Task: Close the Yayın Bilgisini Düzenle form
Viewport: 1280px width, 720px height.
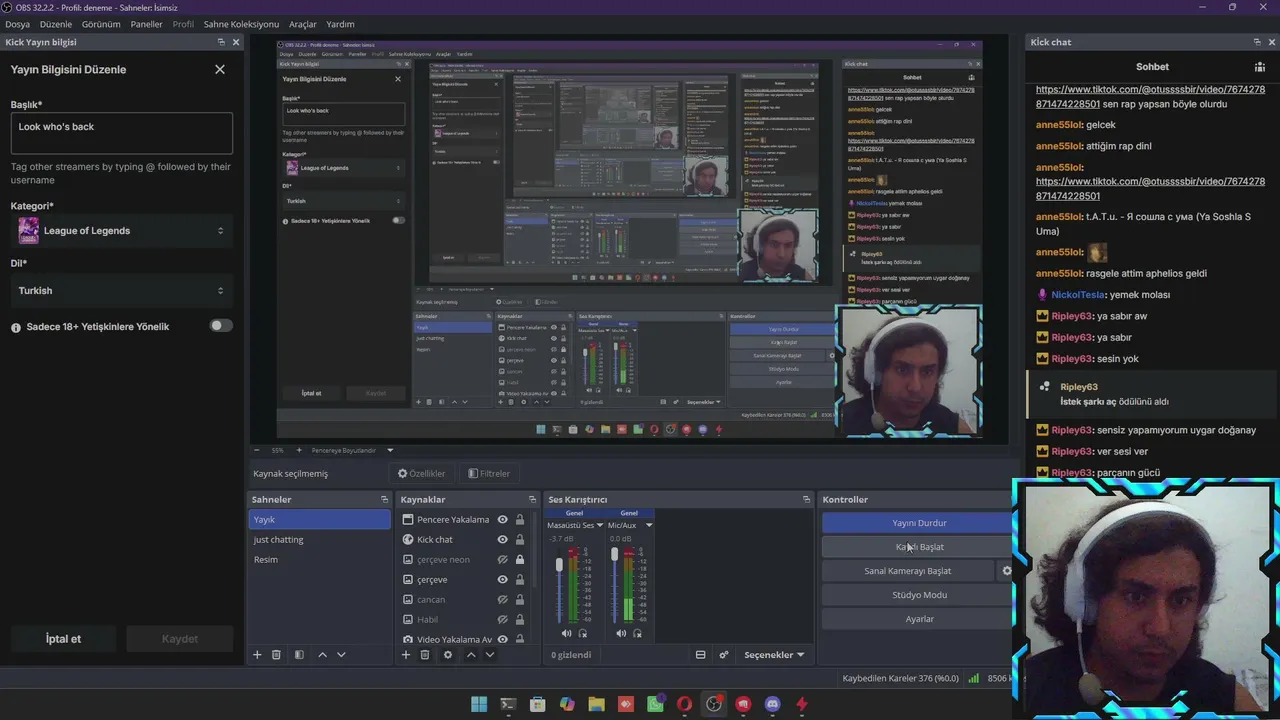Action: coord(220,70)
